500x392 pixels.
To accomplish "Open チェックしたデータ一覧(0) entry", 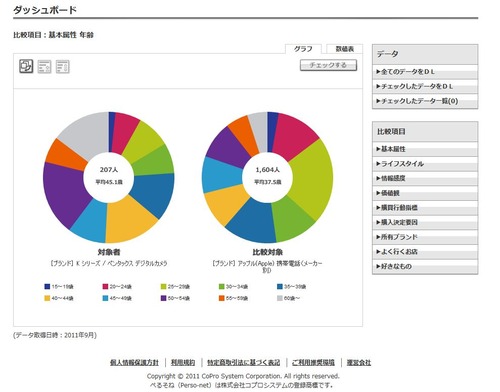I will 425,101.
